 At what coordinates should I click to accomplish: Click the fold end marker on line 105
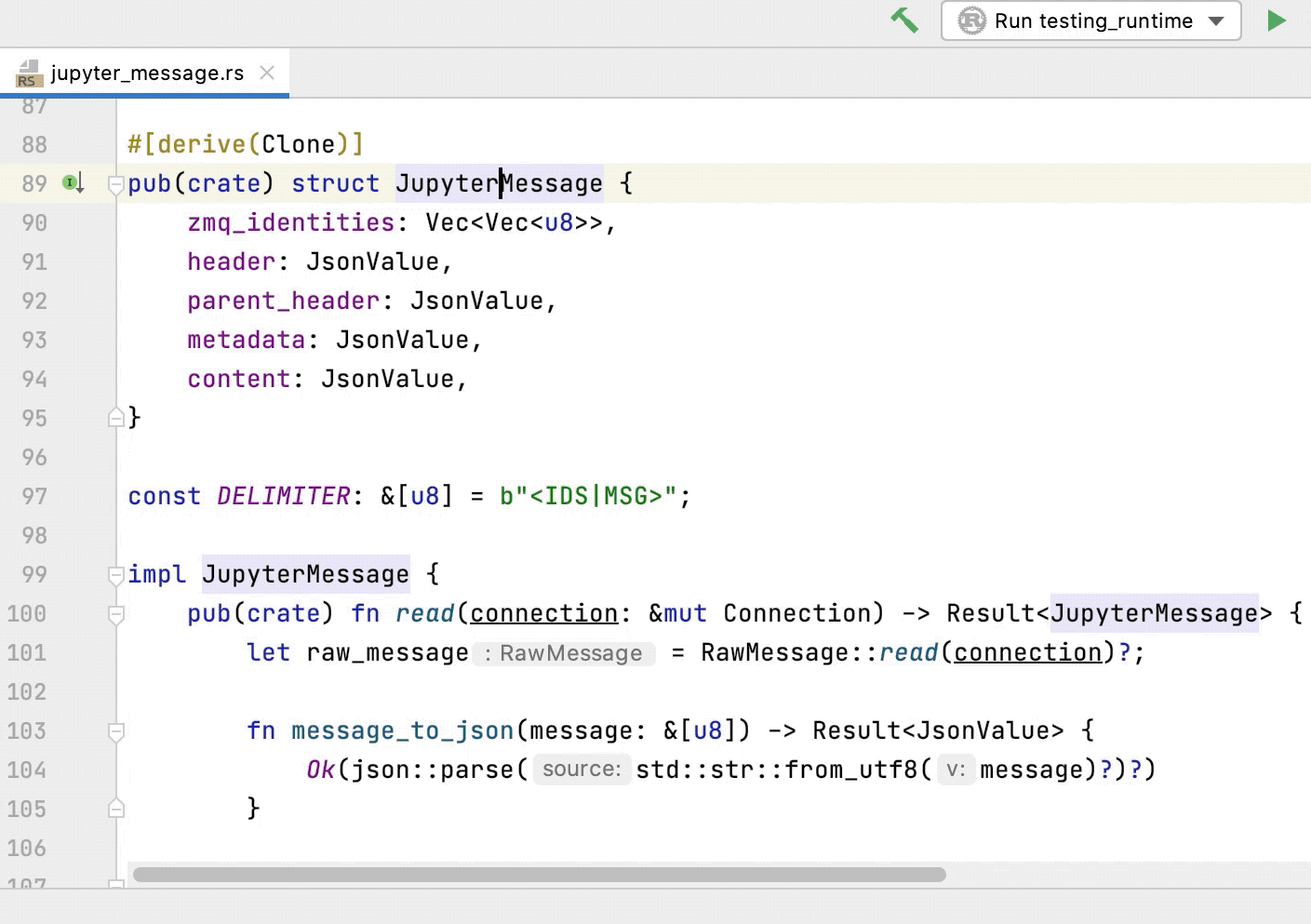point(116,808)
